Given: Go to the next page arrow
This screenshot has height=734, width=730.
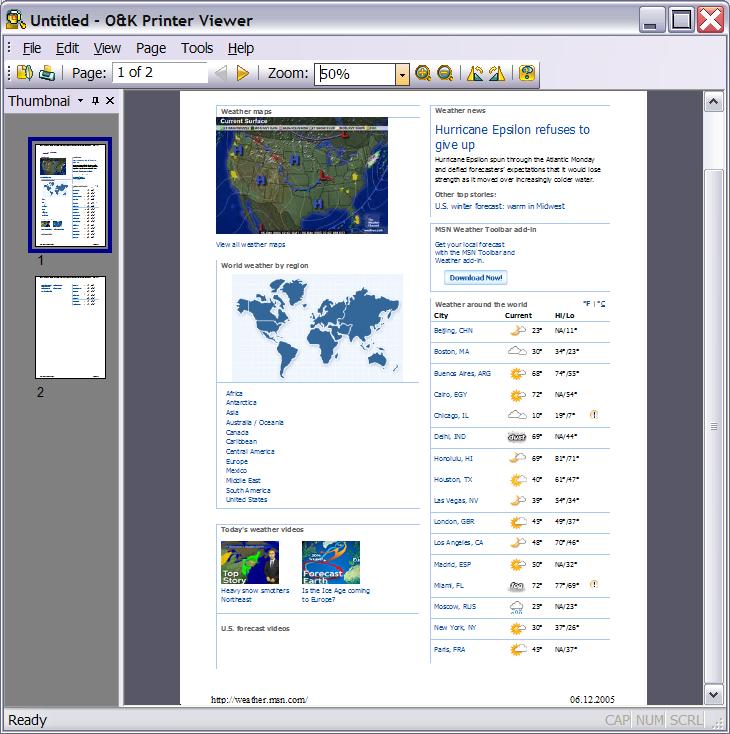Looking at the screenshot, I should pos(242,73).
